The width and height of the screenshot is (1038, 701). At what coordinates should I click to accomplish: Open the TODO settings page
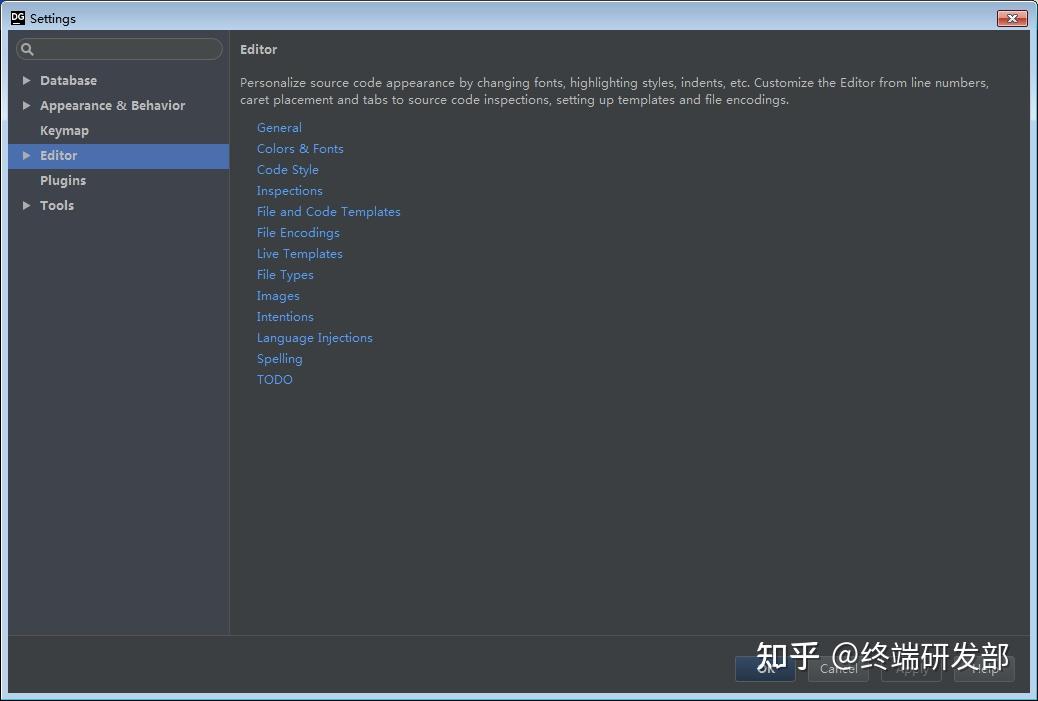[x=274, y=379]
